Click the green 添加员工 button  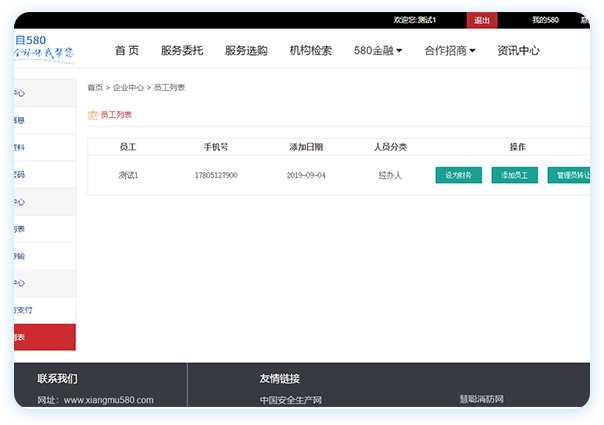pyautogui.click(x=515, y=175)
